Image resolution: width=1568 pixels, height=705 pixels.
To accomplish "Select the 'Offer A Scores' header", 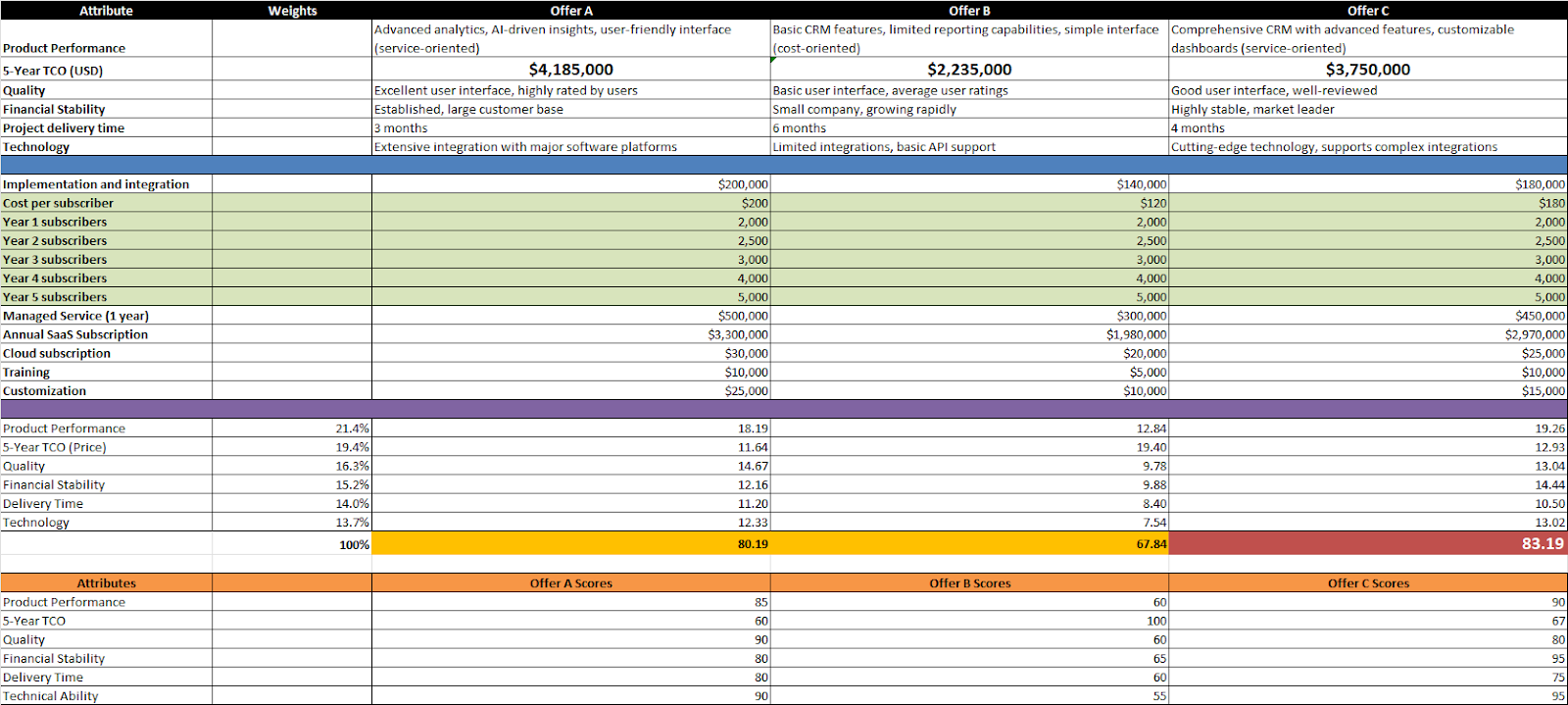I will pos(571,582).
